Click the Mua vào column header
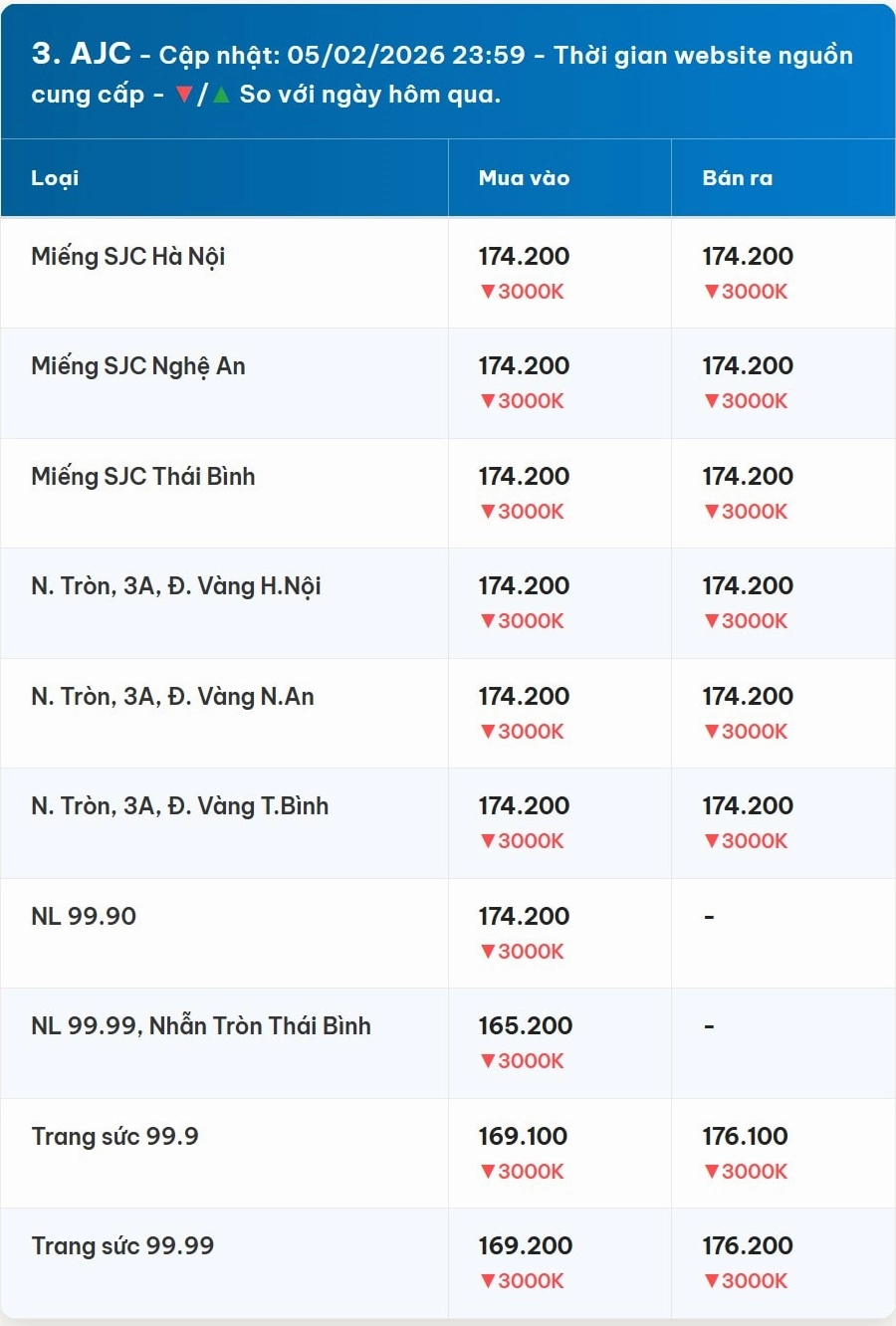This screenshot has width=896, height=1326. click(x=524, y=178)
